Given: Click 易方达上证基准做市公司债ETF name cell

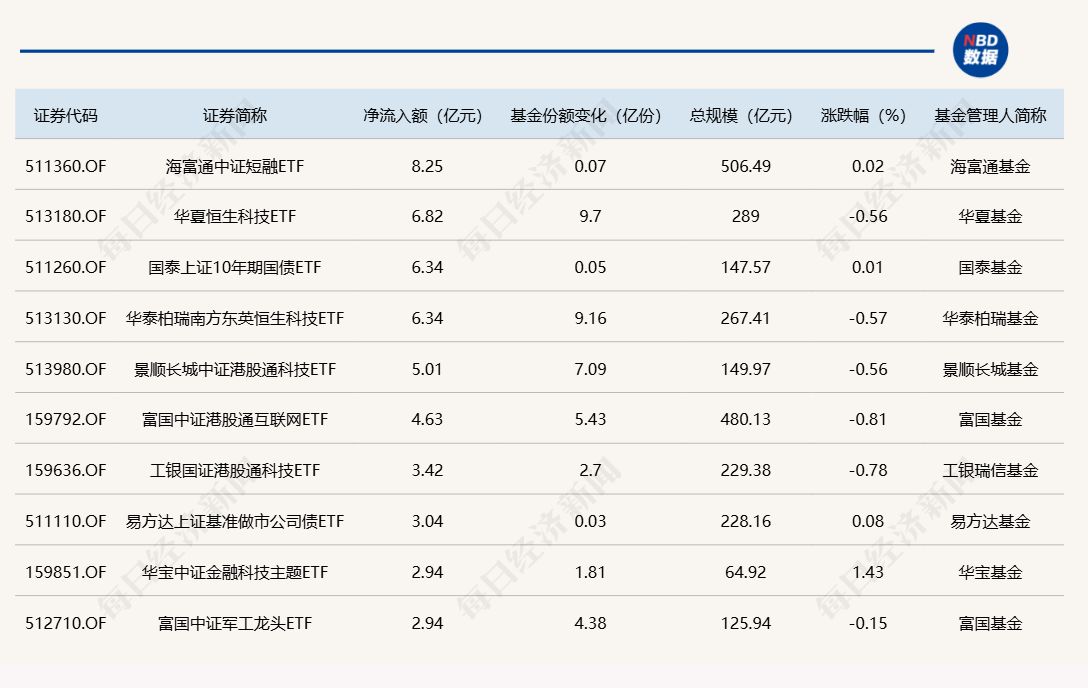Looking at the screenshot, I should tap(235, 521).
